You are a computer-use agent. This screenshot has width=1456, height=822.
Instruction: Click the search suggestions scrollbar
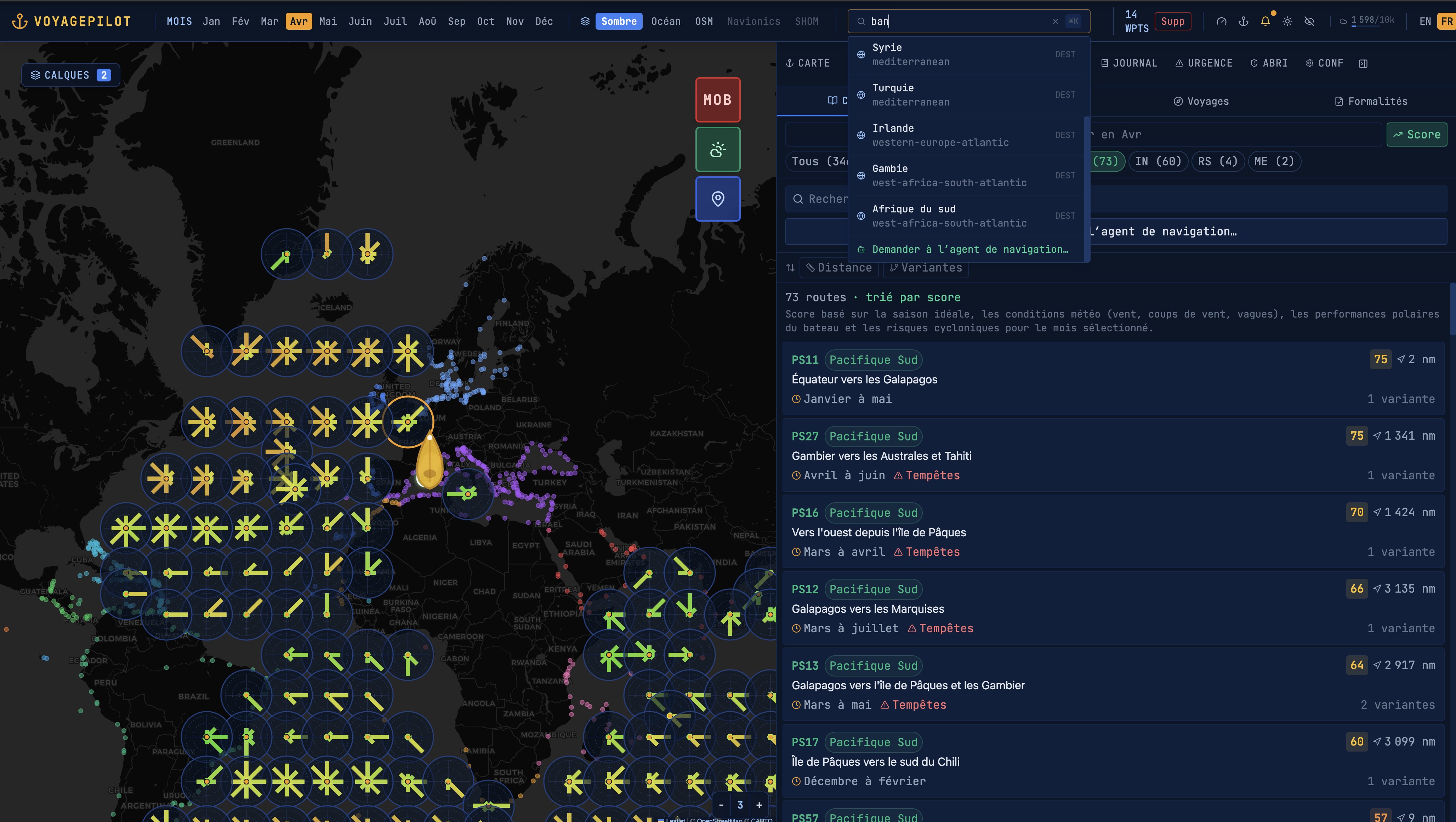click(x=1086, y=189)
